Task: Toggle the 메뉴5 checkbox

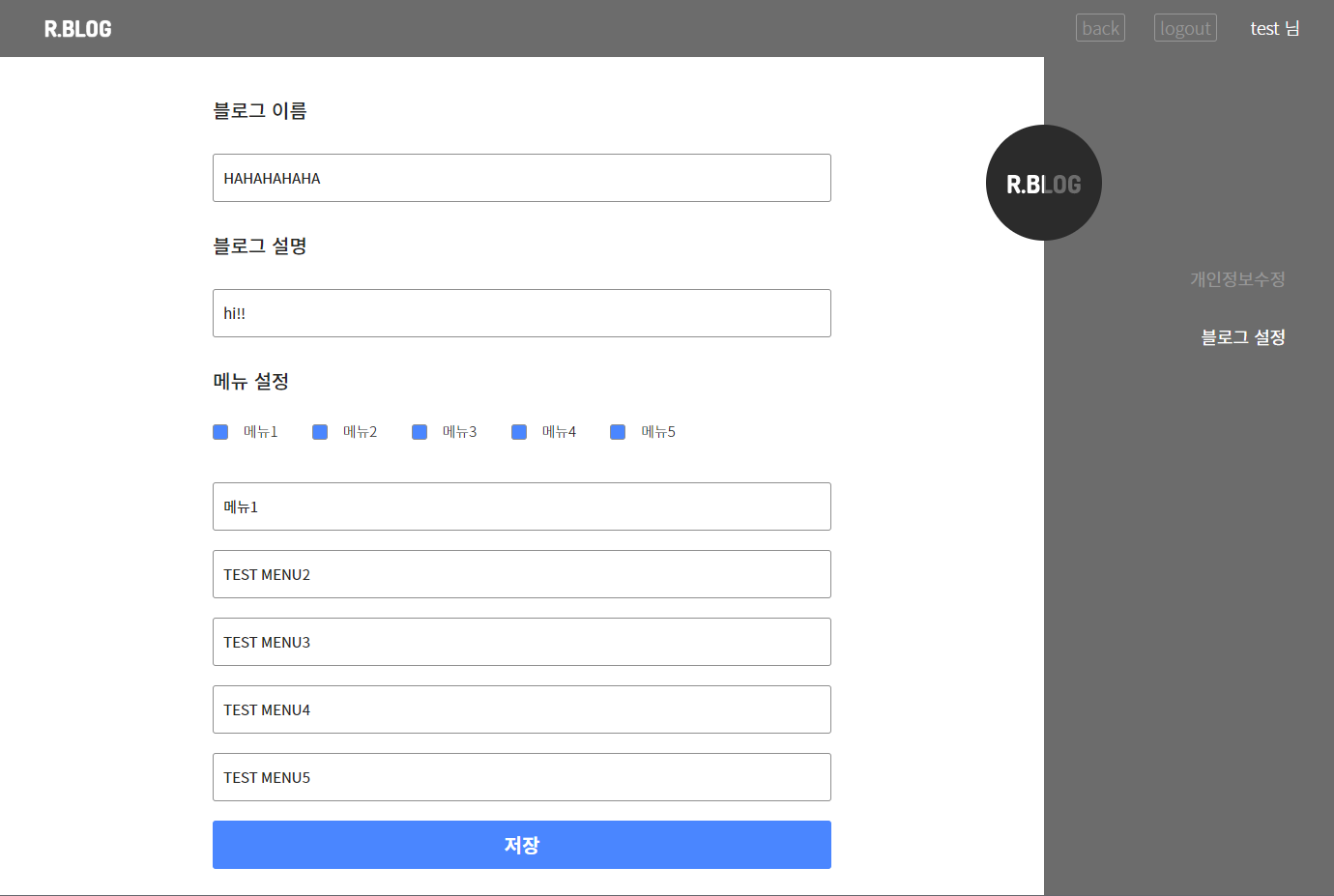Action: pyautogui.click(x=618, y=431)
